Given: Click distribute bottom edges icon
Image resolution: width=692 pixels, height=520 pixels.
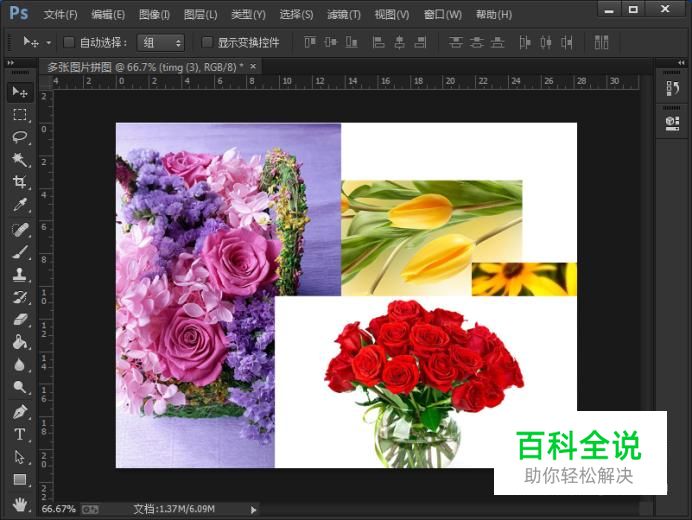Looking at the screenshot, I should click(497, 42).
